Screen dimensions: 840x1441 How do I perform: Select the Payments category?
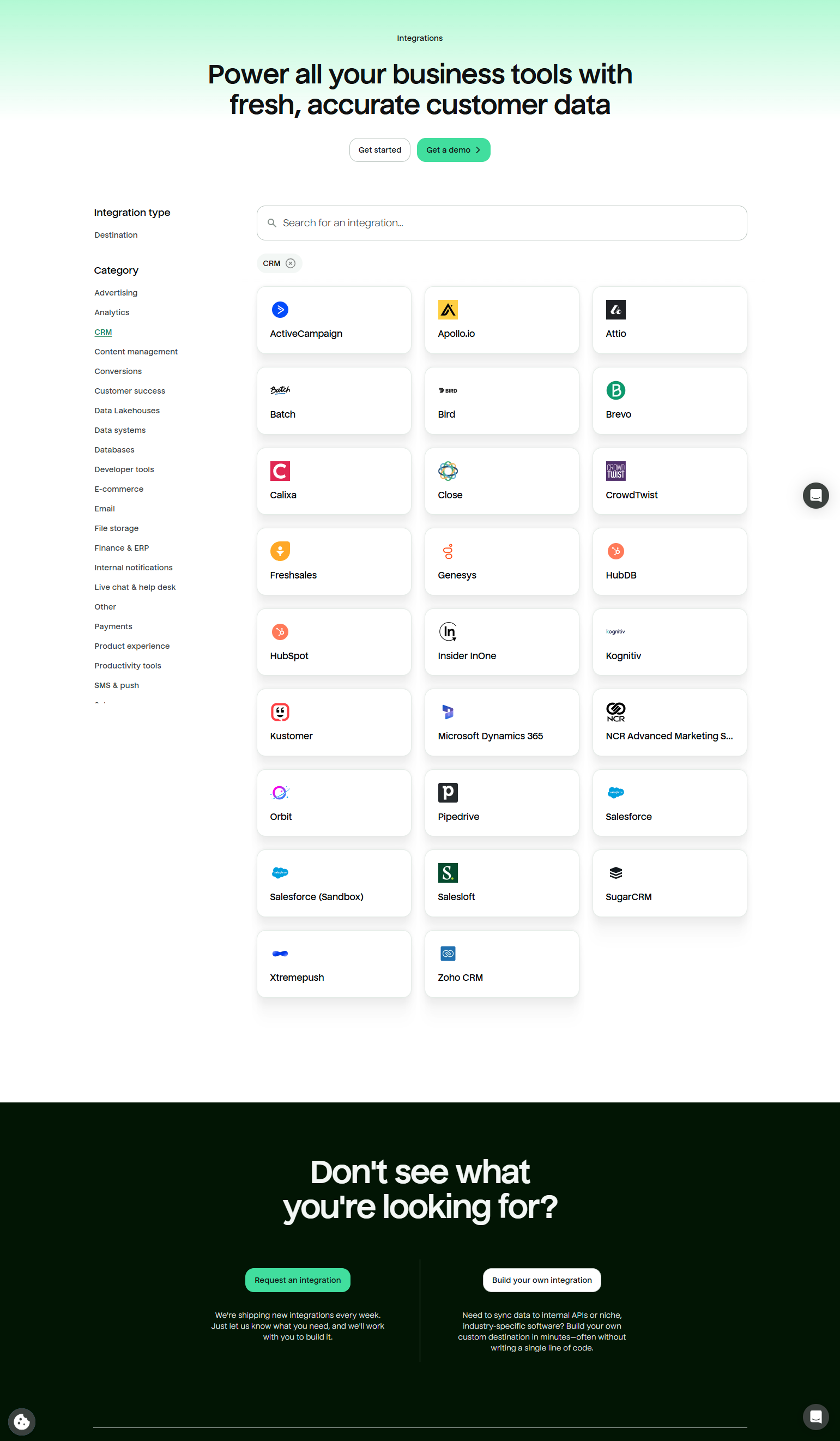coord(113,626)
